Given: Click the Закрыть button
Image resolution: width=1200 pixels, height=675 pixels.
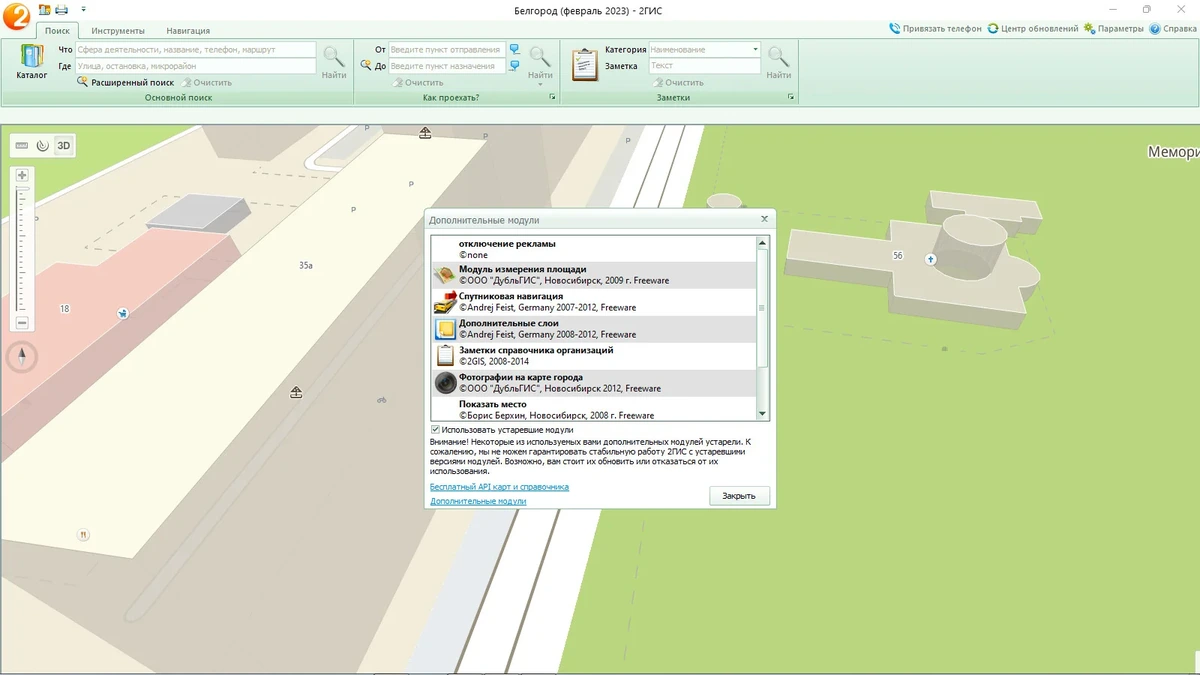Looking at the screenshot, I should point(739,496).
